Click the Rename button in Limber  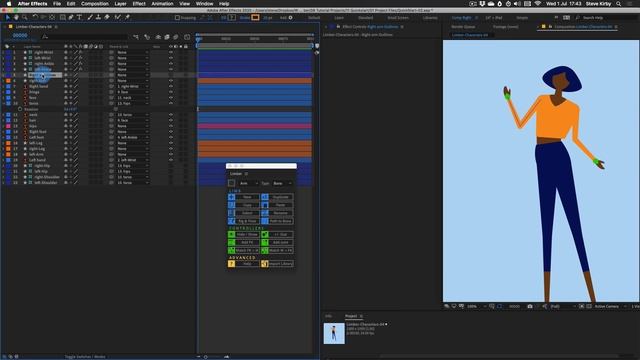[280, 213]
